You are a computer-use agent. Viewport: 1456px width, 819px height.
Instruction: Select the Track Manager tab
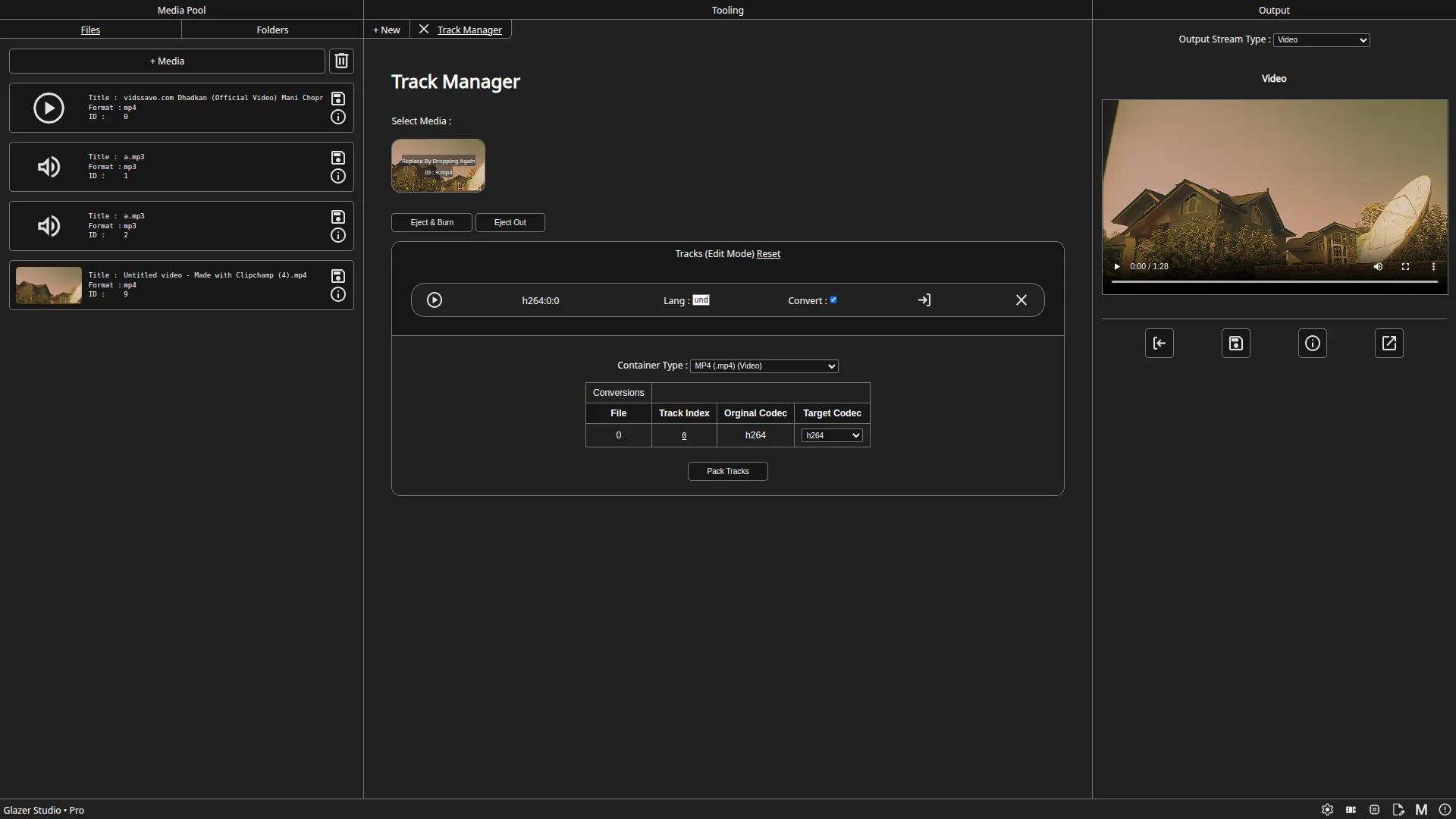tap(469, 30)
